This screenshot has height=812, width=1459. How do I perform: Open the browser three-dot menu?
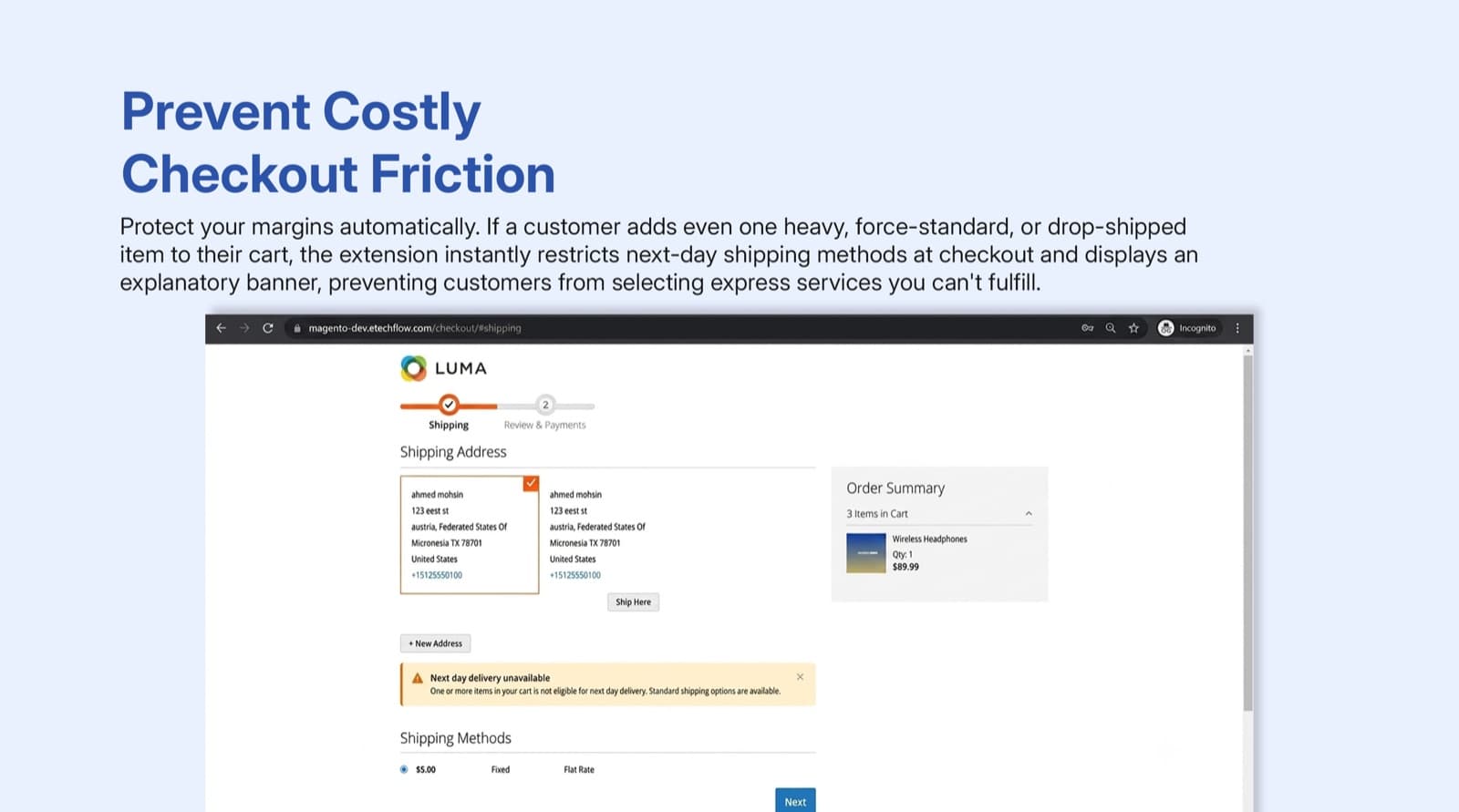coord(1237,328)
